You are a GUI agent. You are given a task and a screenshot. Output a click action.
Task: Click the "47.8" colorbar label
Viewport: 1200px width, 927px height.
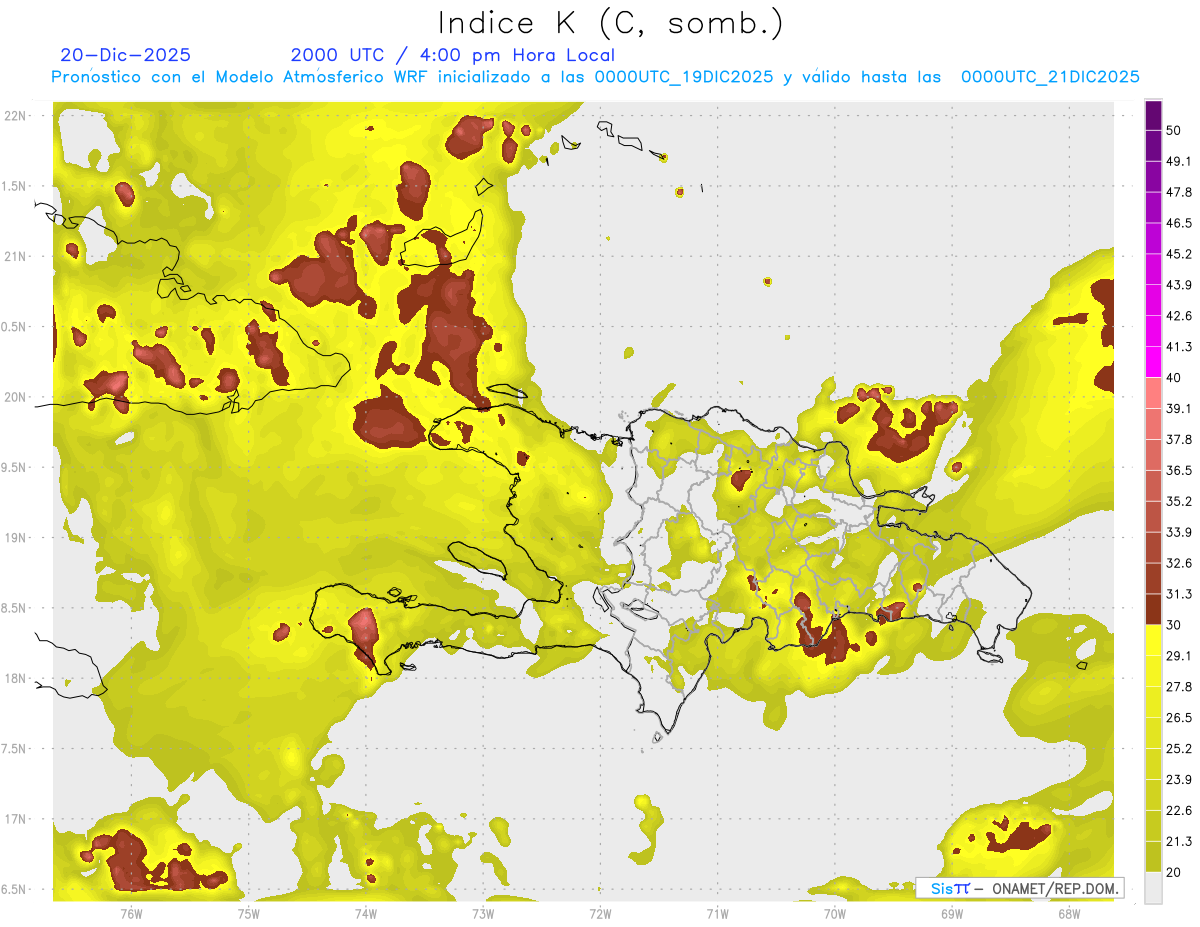coord(1179,192)
